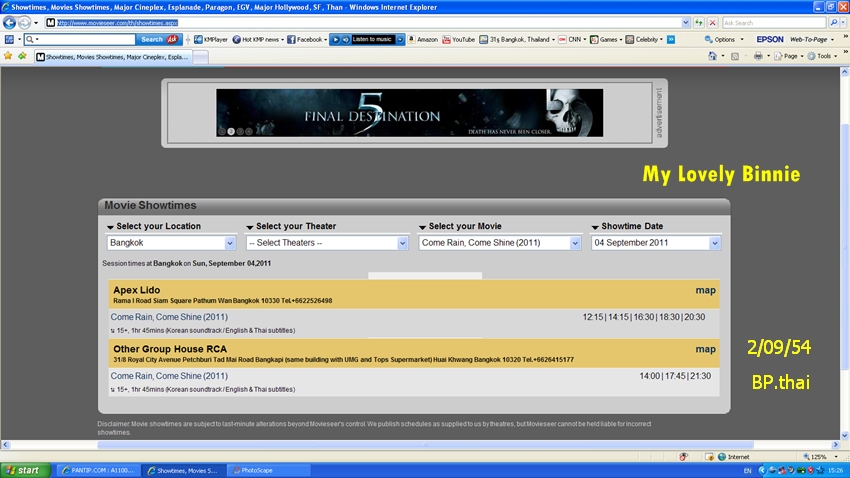Screen dimensions: 850x478
Task: Open the KMPlayer toolbar shortcut
Action: coord(211,40)
